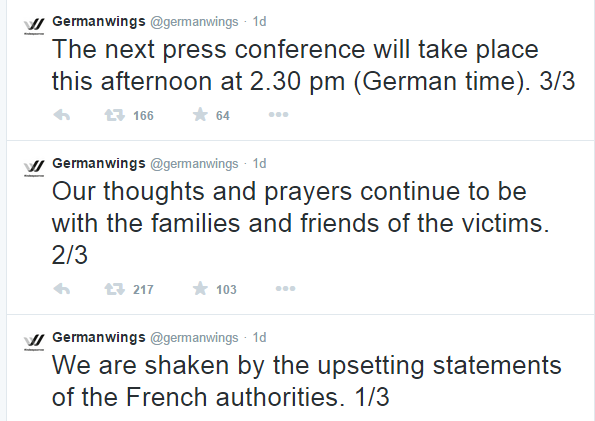Open @germanwings handle on second tweet
Viewport: 595px width, 421px height.
(x=194, y=164)
